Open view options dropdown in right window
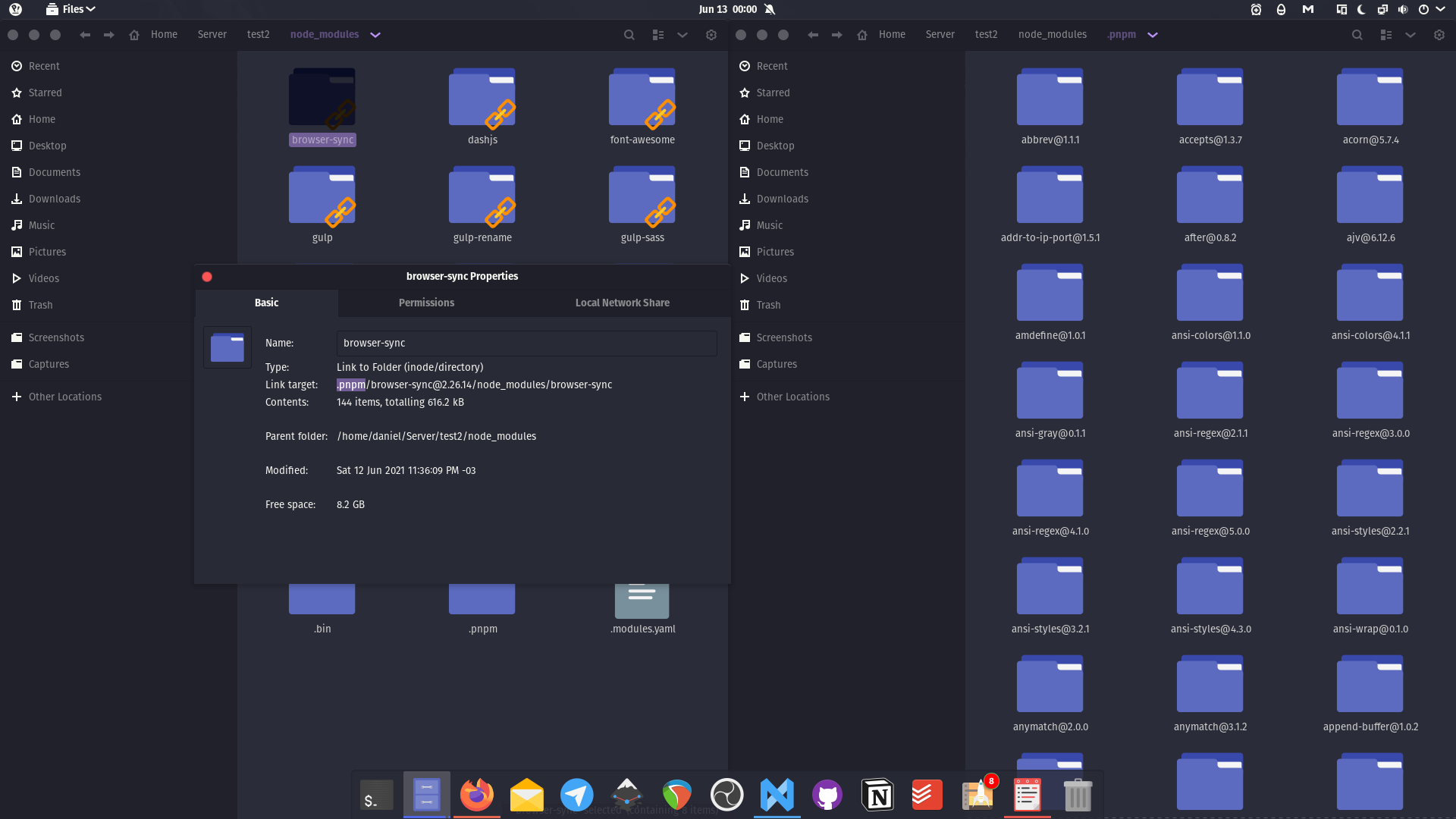 (x=1410, y=35)
